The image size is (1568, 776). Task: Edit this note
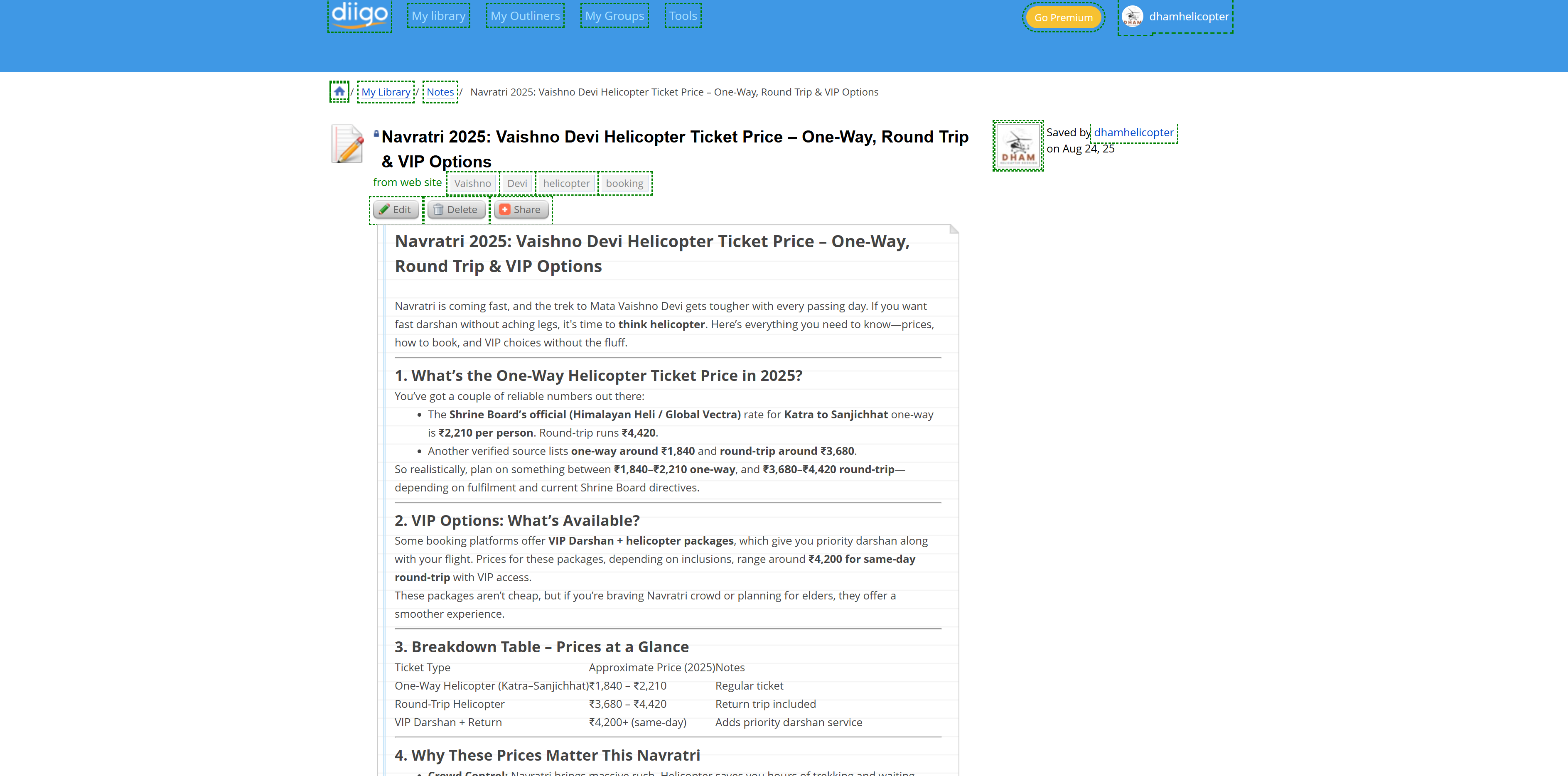tap(396, 209)
